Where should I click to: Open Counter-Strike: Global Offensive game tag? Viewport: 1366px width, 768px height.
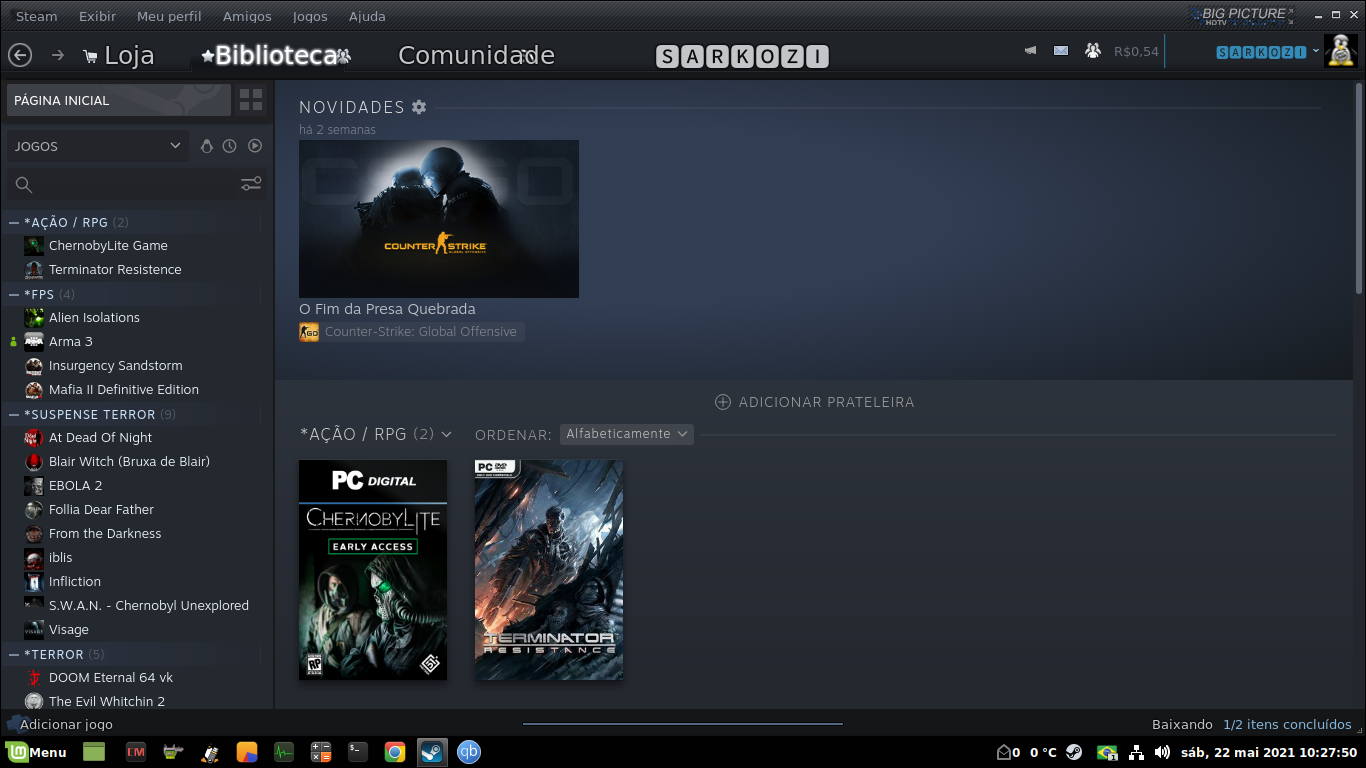click(411, 332)
